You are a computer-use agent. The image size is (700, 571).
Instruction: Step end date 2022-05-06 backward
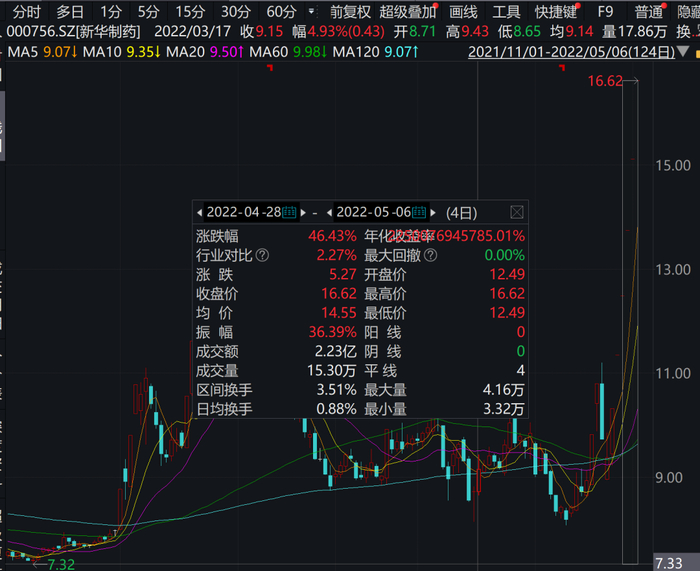pyautogui.click(x=329, y=213)
